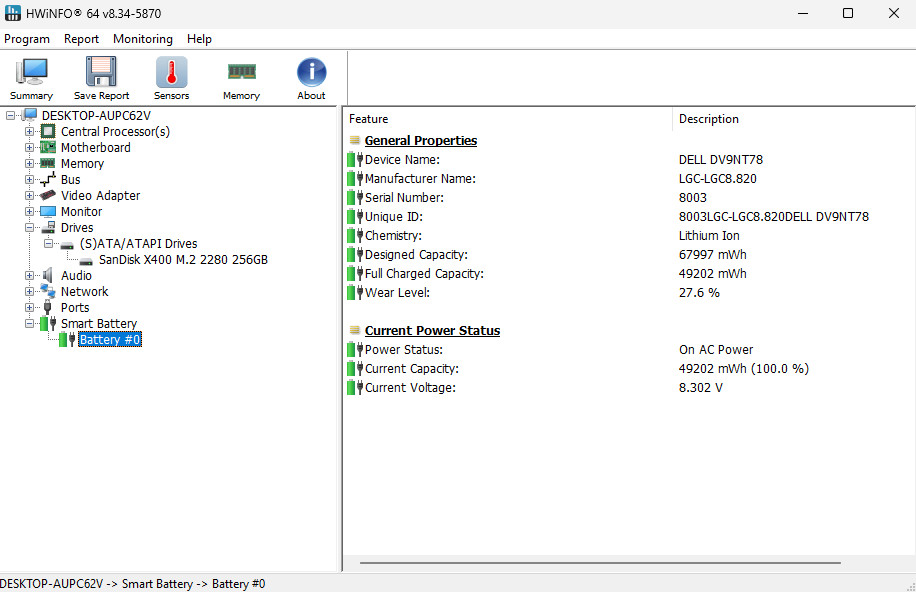Open the Summary toolbar icon

pyautogui.click(x=32, y=72)
